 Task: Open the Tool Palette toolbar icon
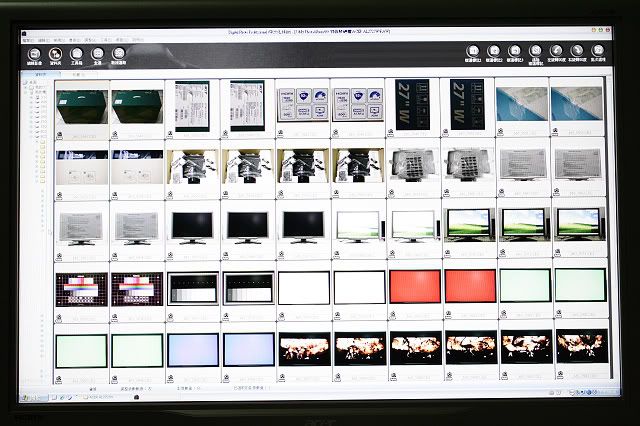(x=76, y=55)
